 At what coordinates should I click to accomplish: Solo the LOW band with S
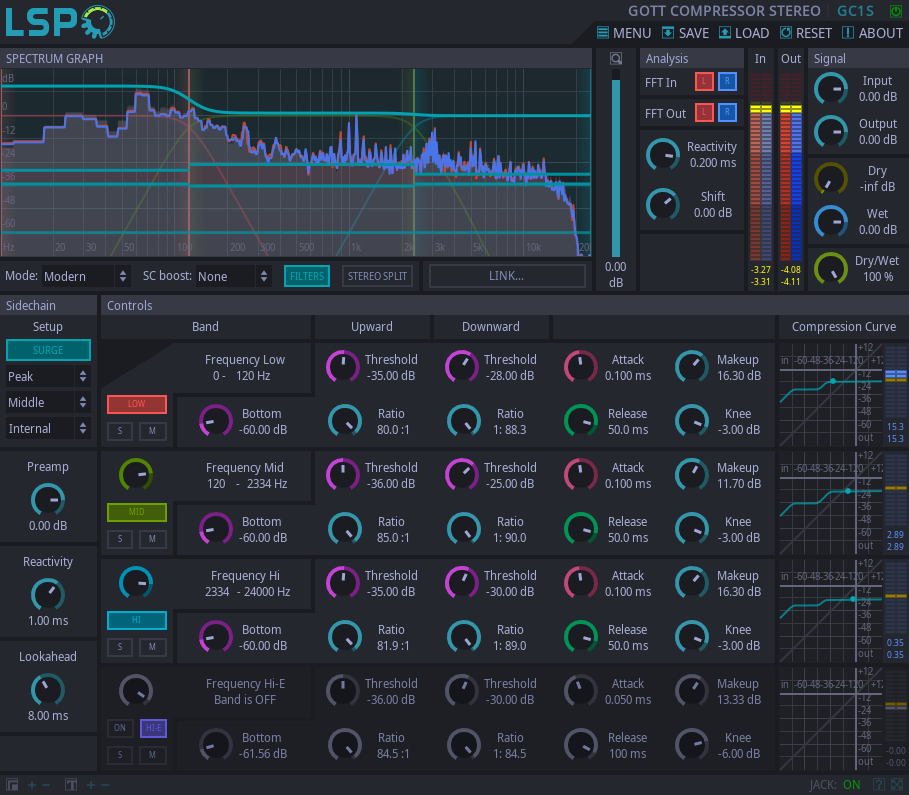[x=120, y=431]
